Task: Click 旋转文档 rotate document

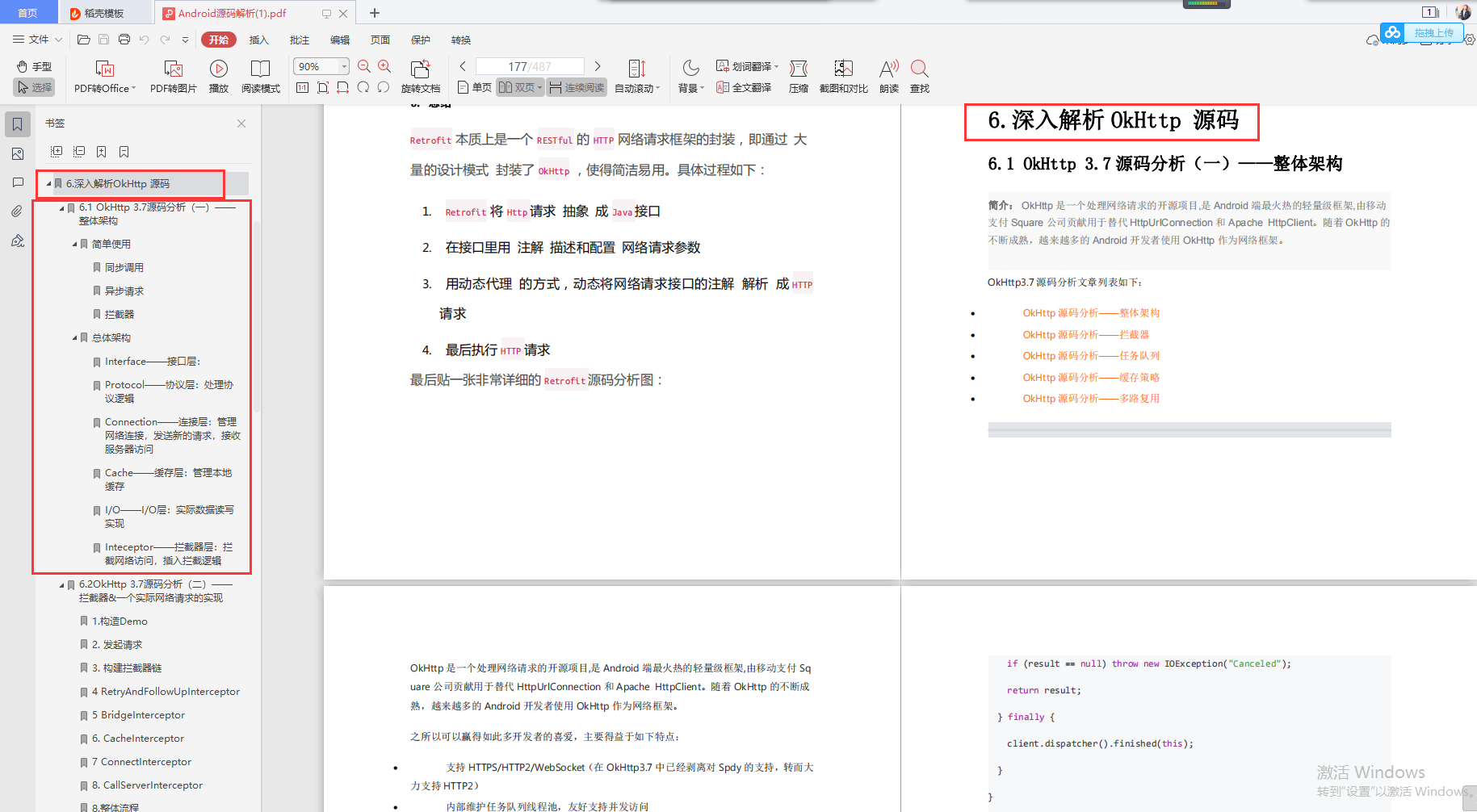Action: (421, 77)
